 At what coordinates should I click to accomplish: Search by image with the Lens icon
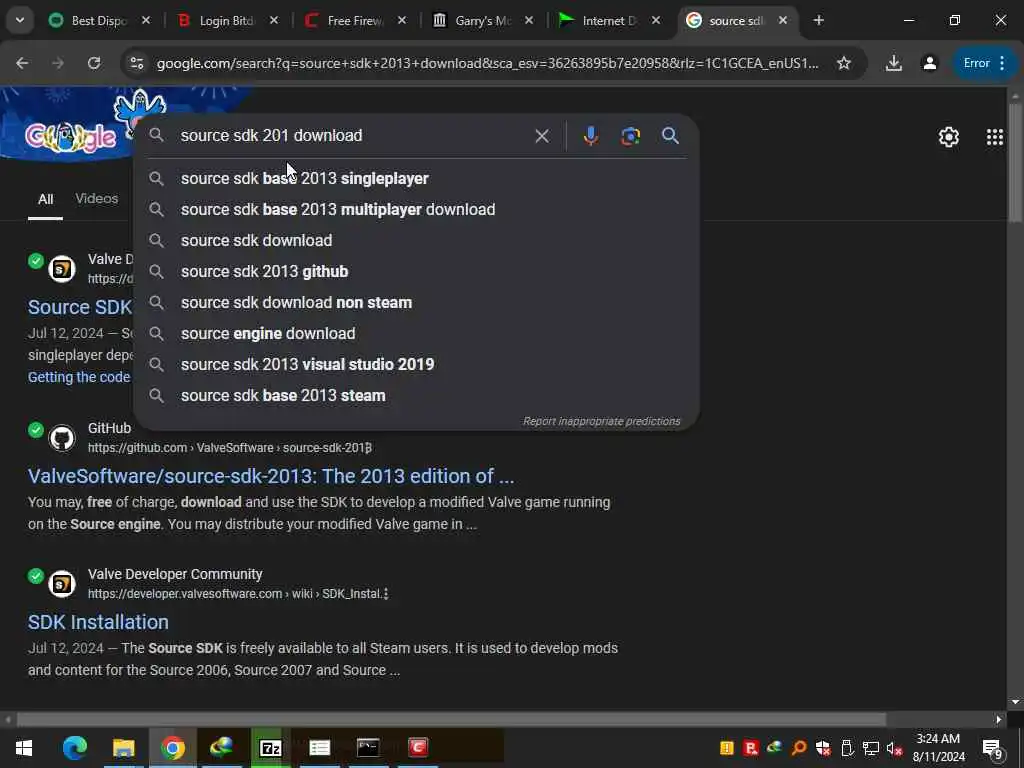pyautogui.click(x=630, y=136)
